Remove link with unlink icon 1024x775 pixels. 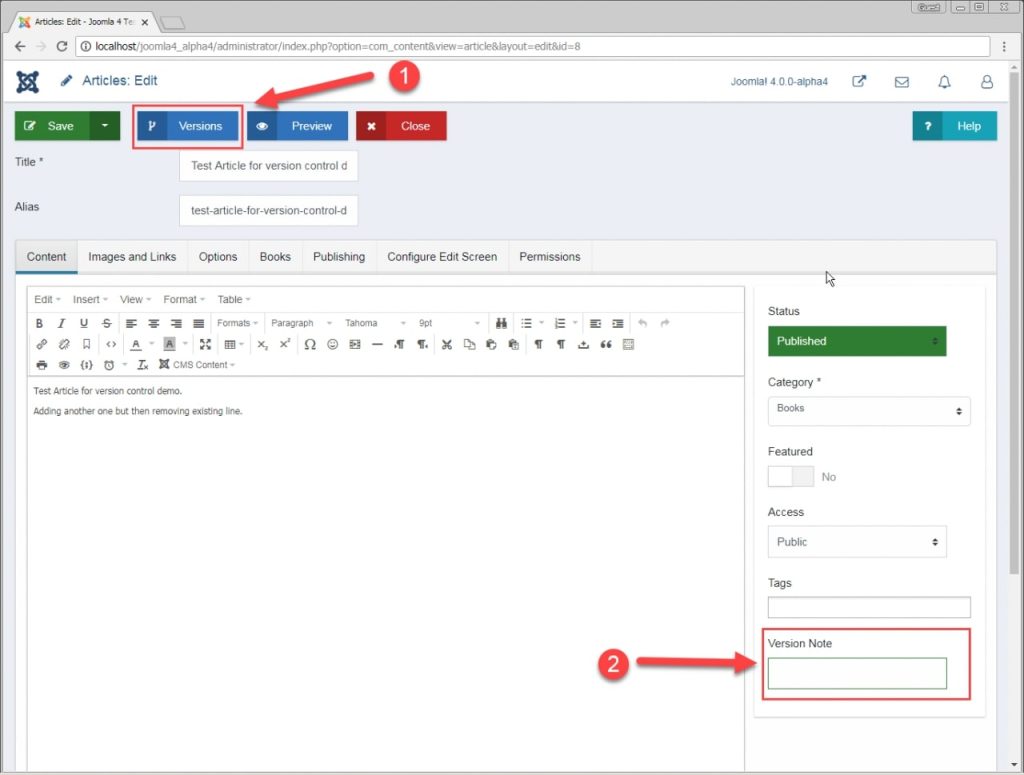64,344
